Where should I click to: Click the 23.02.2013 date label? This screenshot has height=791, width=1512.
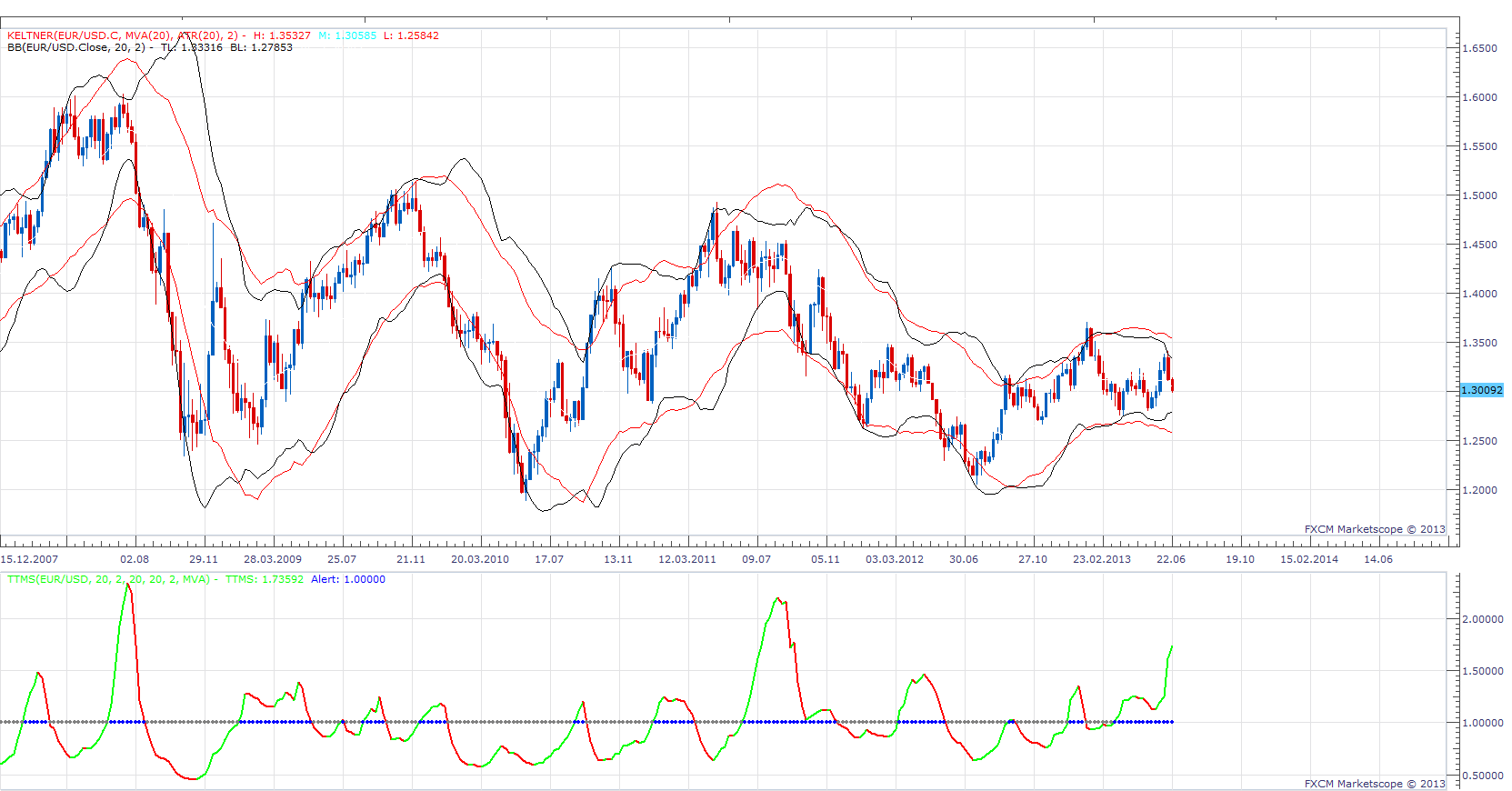(1102, 559)
